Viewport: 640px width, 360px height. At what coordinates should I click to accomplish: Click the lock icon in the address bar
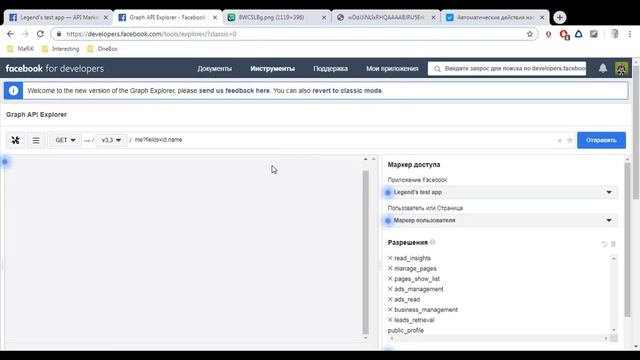click(x=59, y=34)
